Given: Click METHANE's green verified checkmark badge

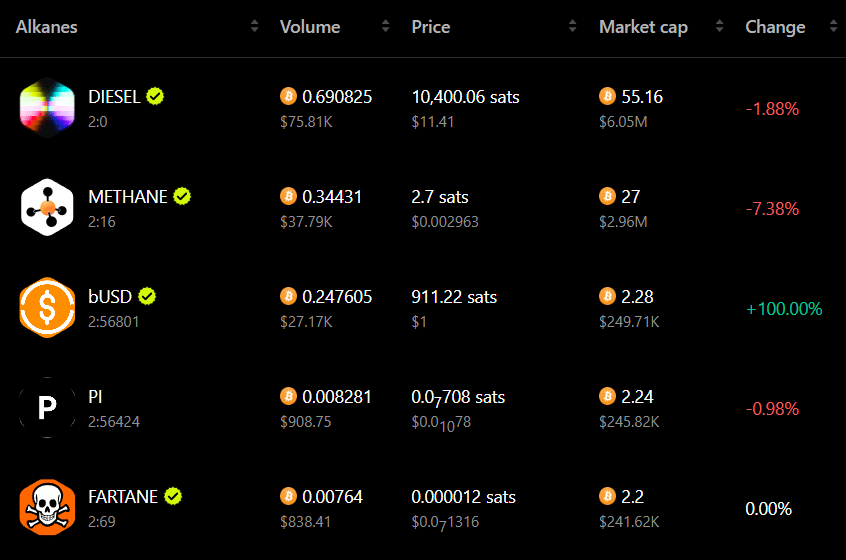Looking at the screenshot, I should [182, 196].
